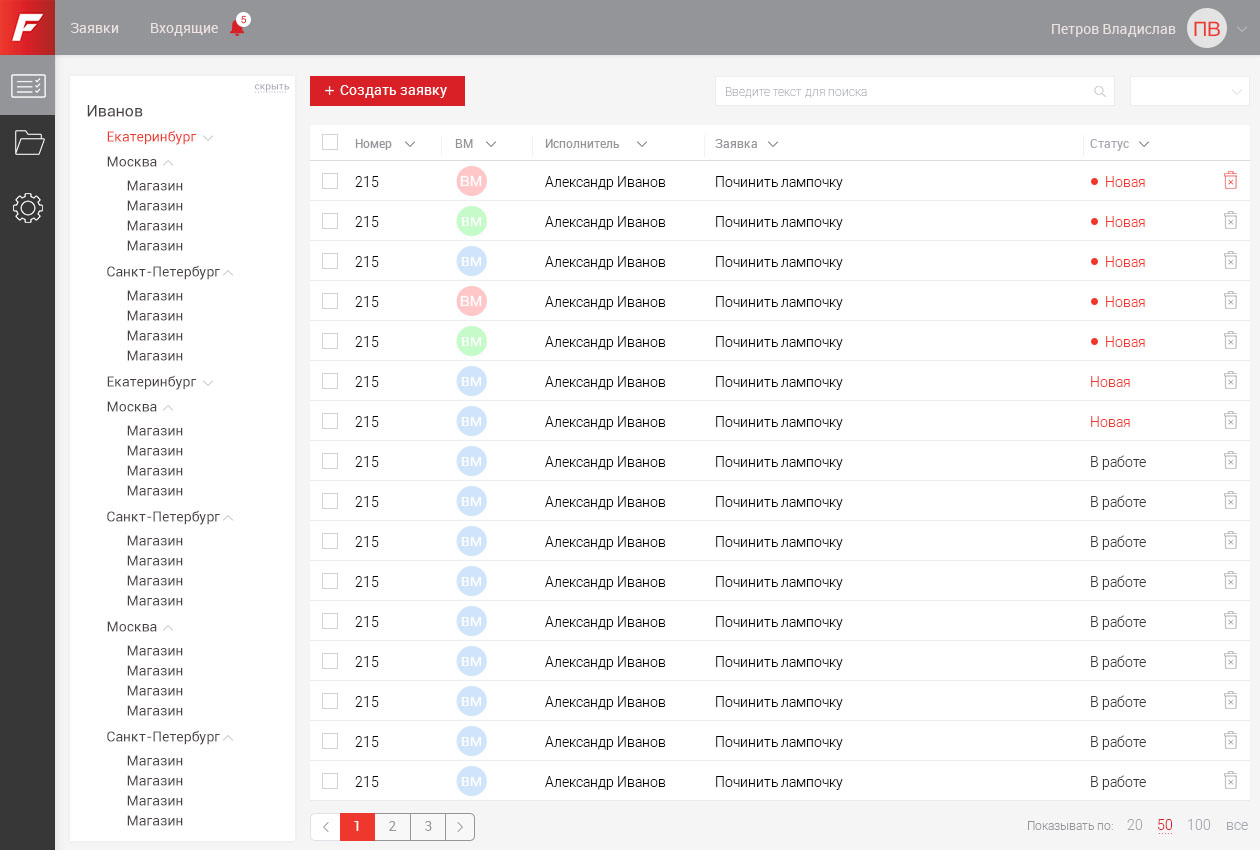Click the search magnifier icon
The height and width of the screenshot is (850, 1260).
coord(1100,92)
